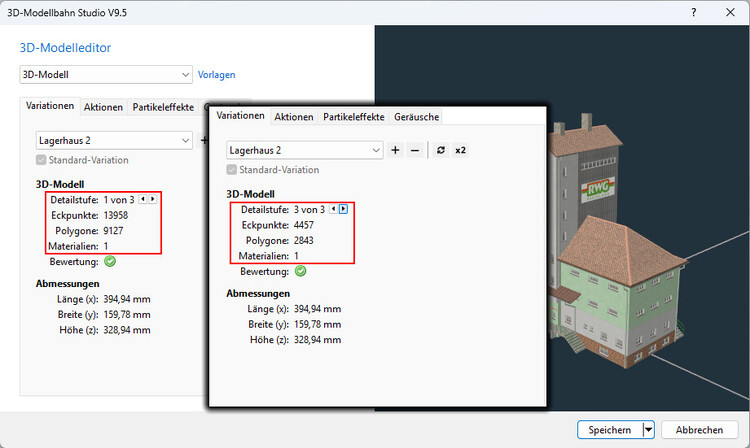This screenshot has width=750, height=448.
Task: Open the Speichern split-button arrow
Action: point(648,430)
